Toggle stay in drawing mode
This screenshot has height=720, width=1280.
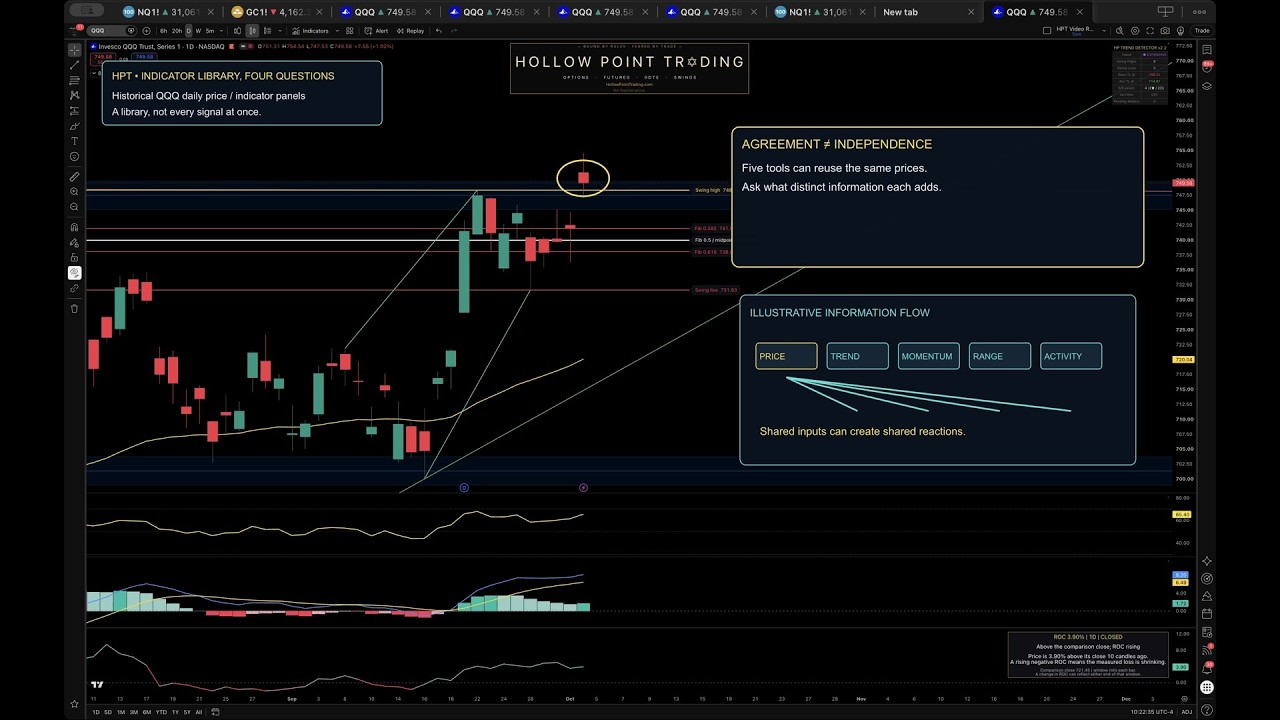pyautogui.click(x=74, y=242)
